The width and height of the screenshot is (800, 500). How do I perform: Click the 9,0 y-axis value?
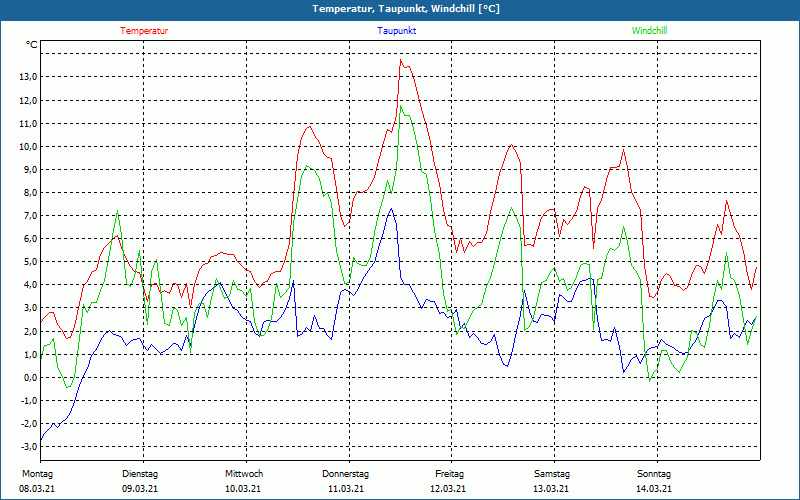coord(30,169)
